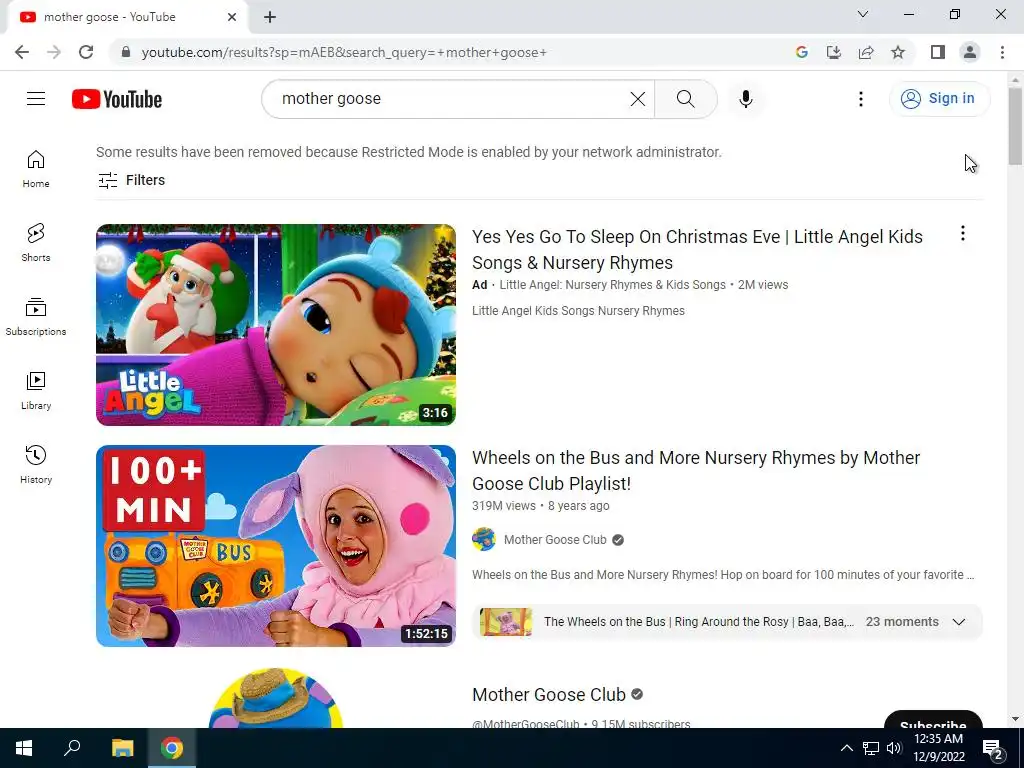This screenshot has width=1024, height=768.
Task: Open Library in the sidebar
Action: click(x=36, y=391)
